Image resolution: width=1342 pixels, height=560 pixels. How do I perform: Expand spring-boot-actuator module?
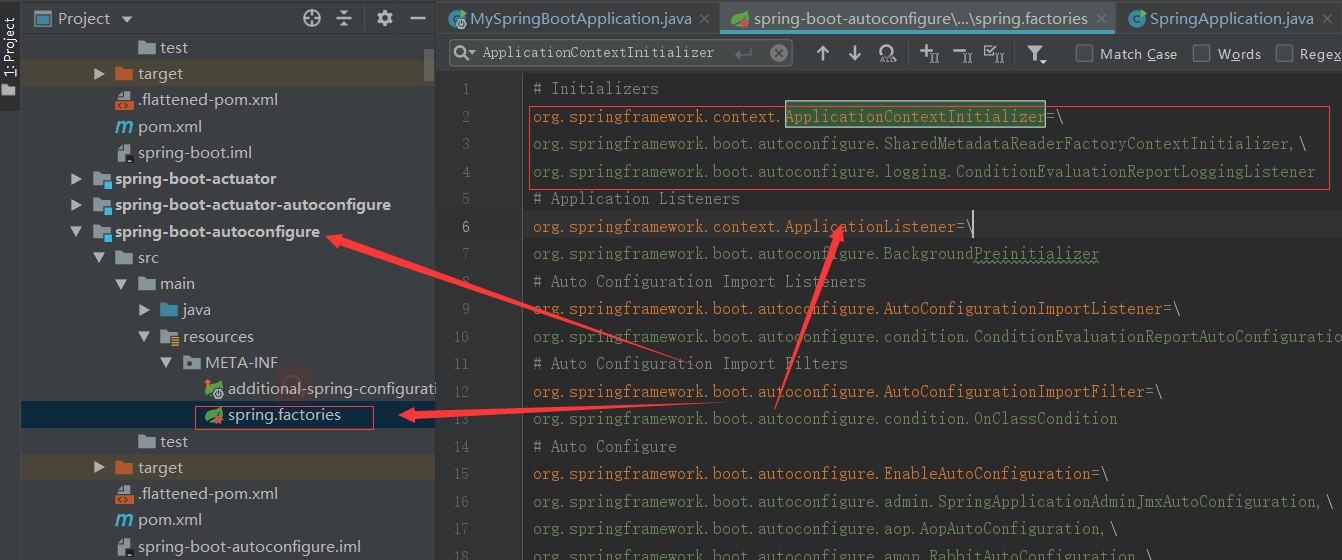coord(76,178)
